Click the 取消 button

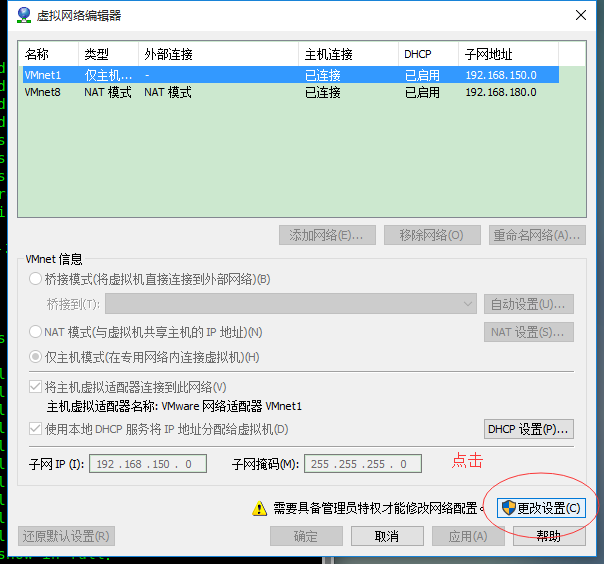pos(387,536)
